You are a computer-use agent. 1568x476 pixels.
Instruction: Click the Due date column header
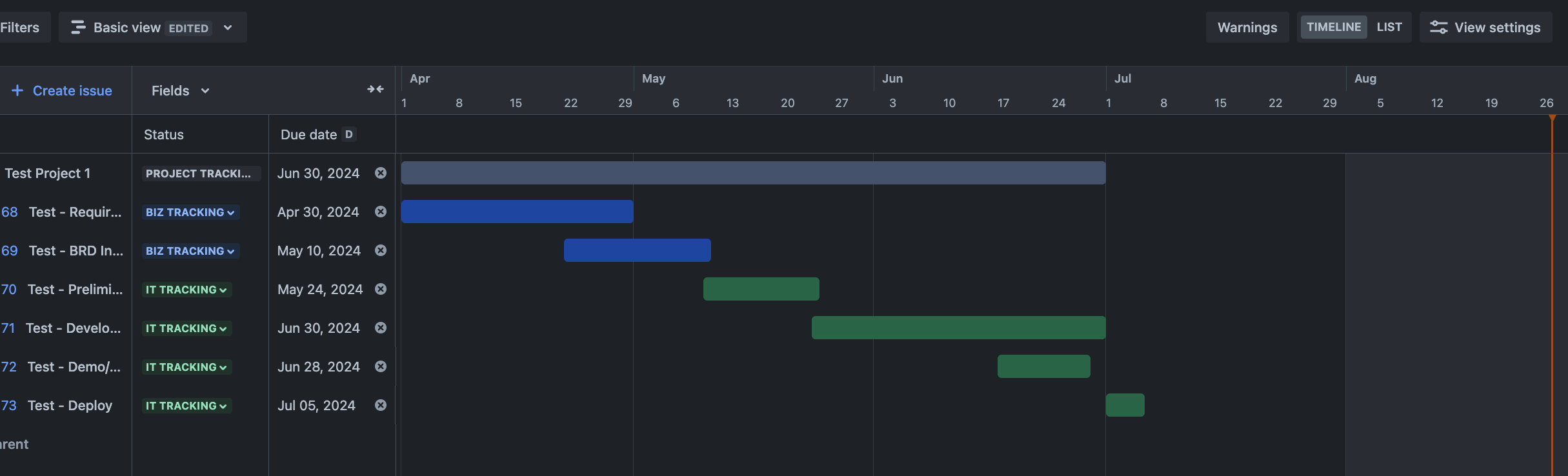point(308,135)
